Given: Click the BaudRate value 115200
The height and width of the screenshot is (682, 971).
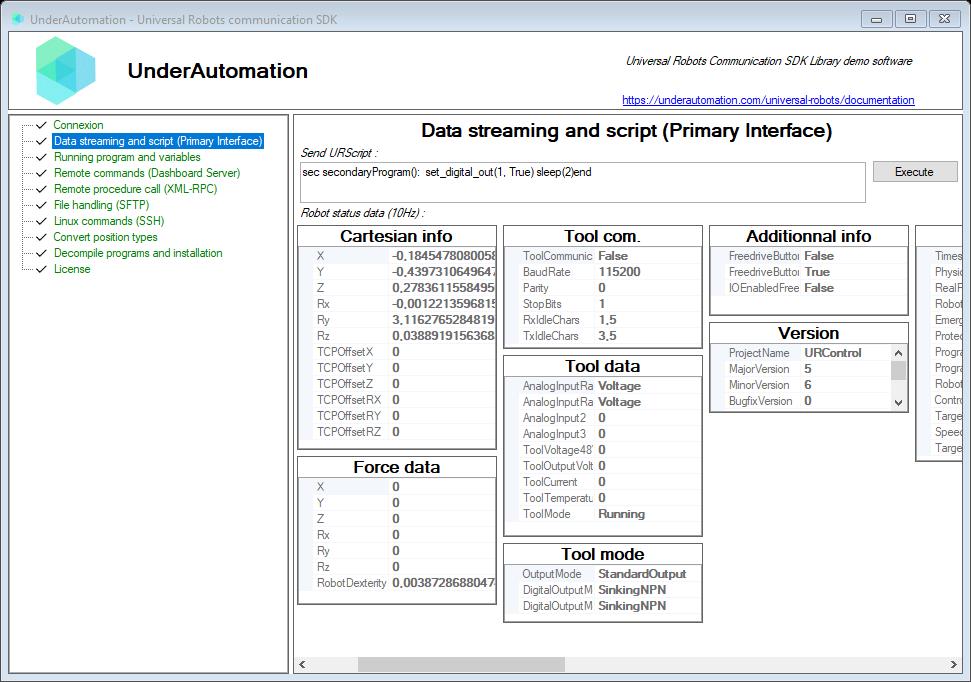Looking at the screenshot, I should click(x=619, y=272).
